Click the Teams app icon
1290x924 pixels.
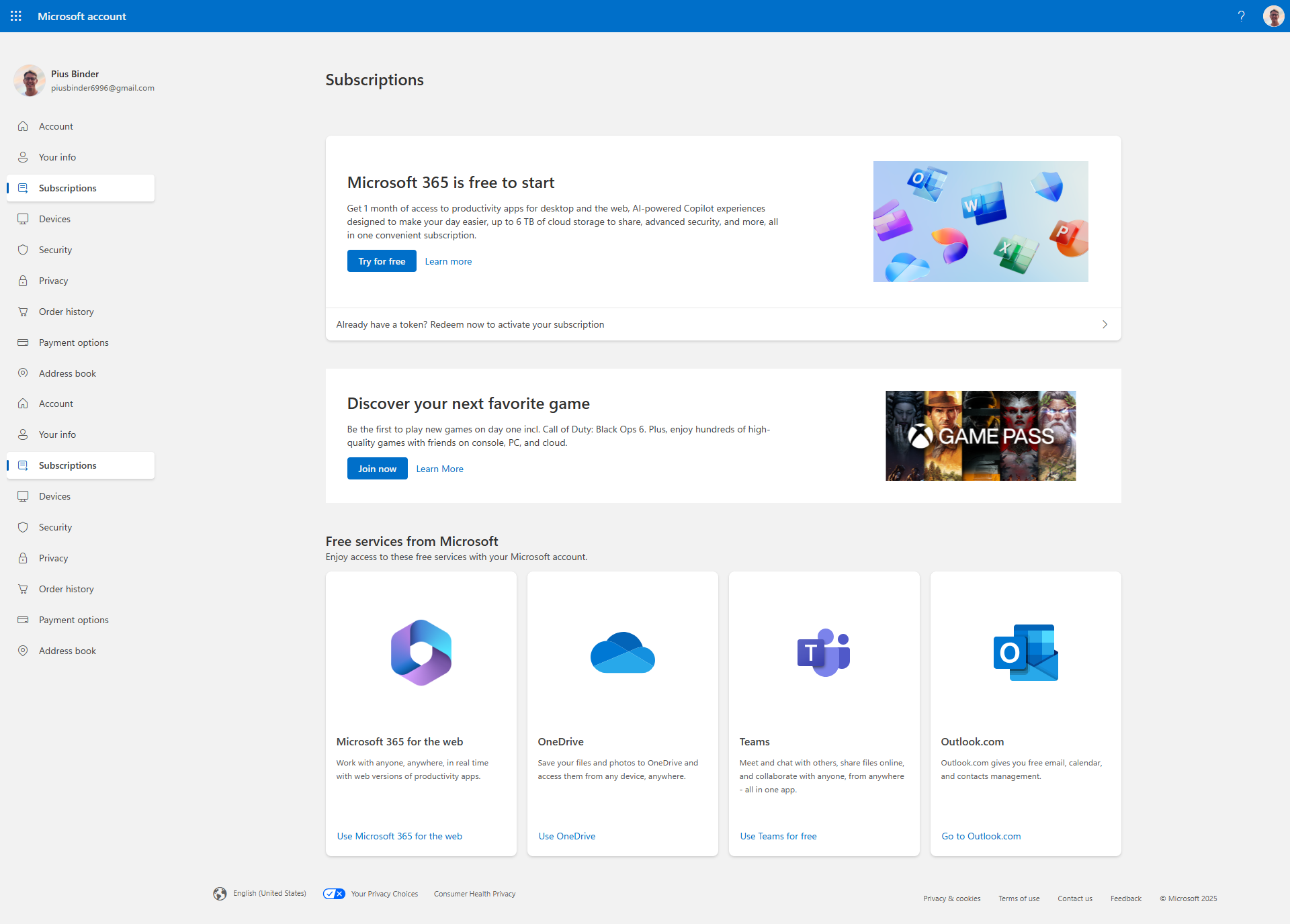click(824, 652)
